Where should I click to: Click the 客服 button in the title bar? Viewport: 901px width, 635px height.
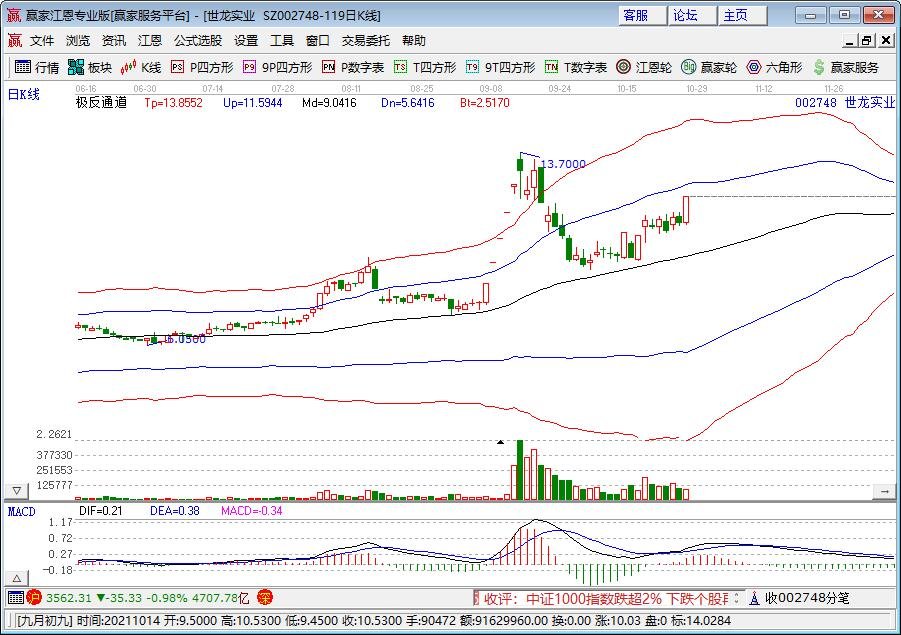[635, 15]
